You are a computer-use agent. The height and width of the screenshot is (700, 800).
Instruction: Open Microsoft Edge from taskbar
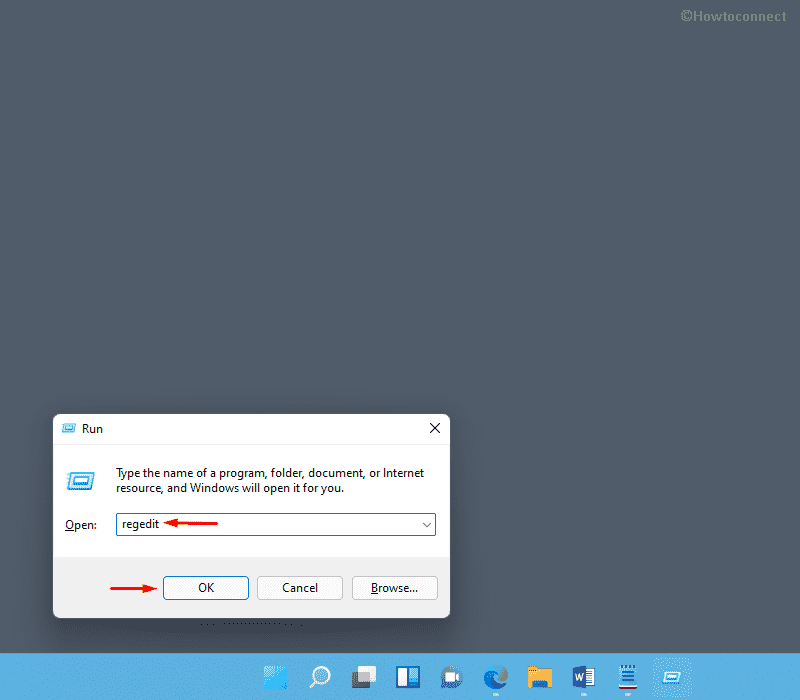tap(496, 677)
